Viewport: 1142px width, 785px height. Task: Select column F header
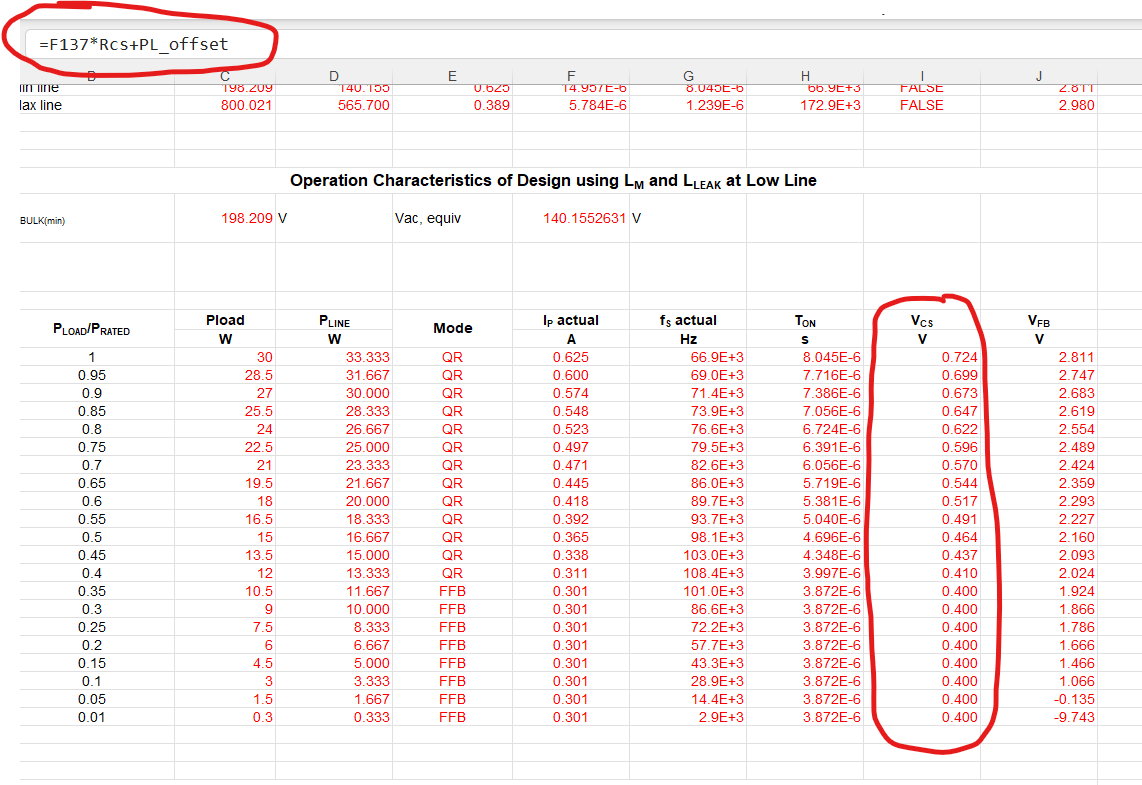571,76
